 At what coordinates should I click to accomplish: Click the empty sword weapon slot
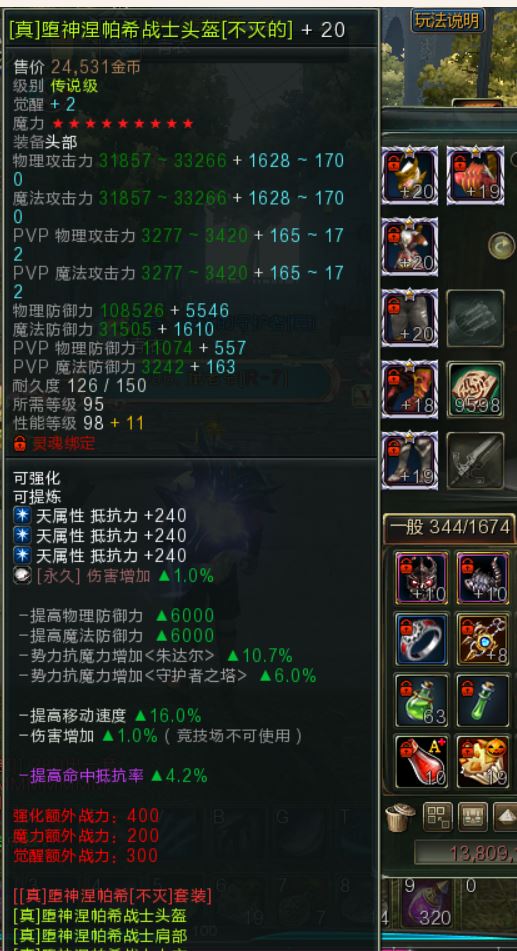[475, 461]
